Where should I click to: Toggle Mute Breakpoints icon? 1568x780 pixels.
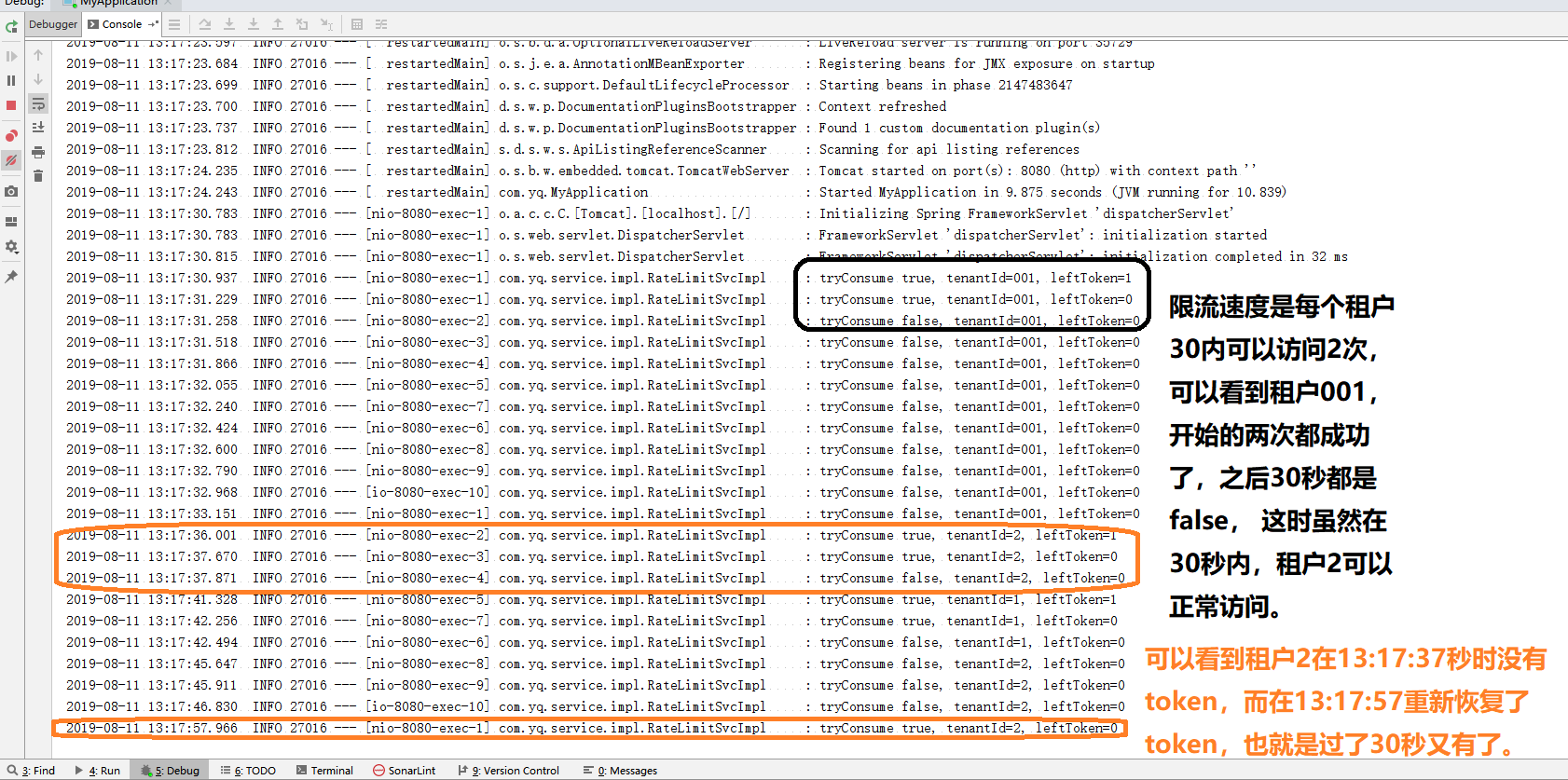[11, 160]
